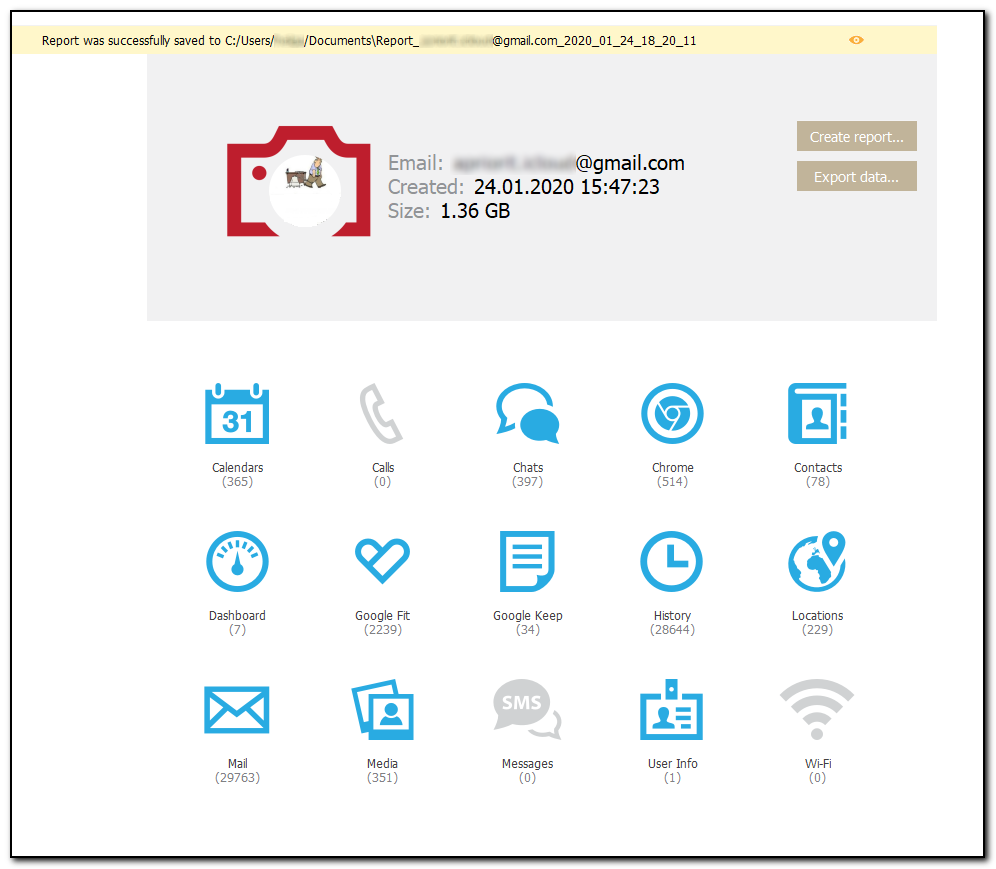The height and width of the screenshot is (869, 996).
Task: Open the Locations globe pin icon
Action: (x=817, y=561)
